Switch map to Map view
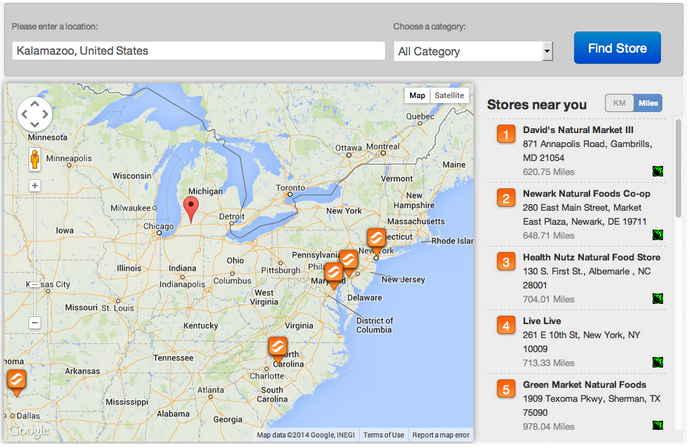Screen dimensions: 689x448 (x=417, y=95)
